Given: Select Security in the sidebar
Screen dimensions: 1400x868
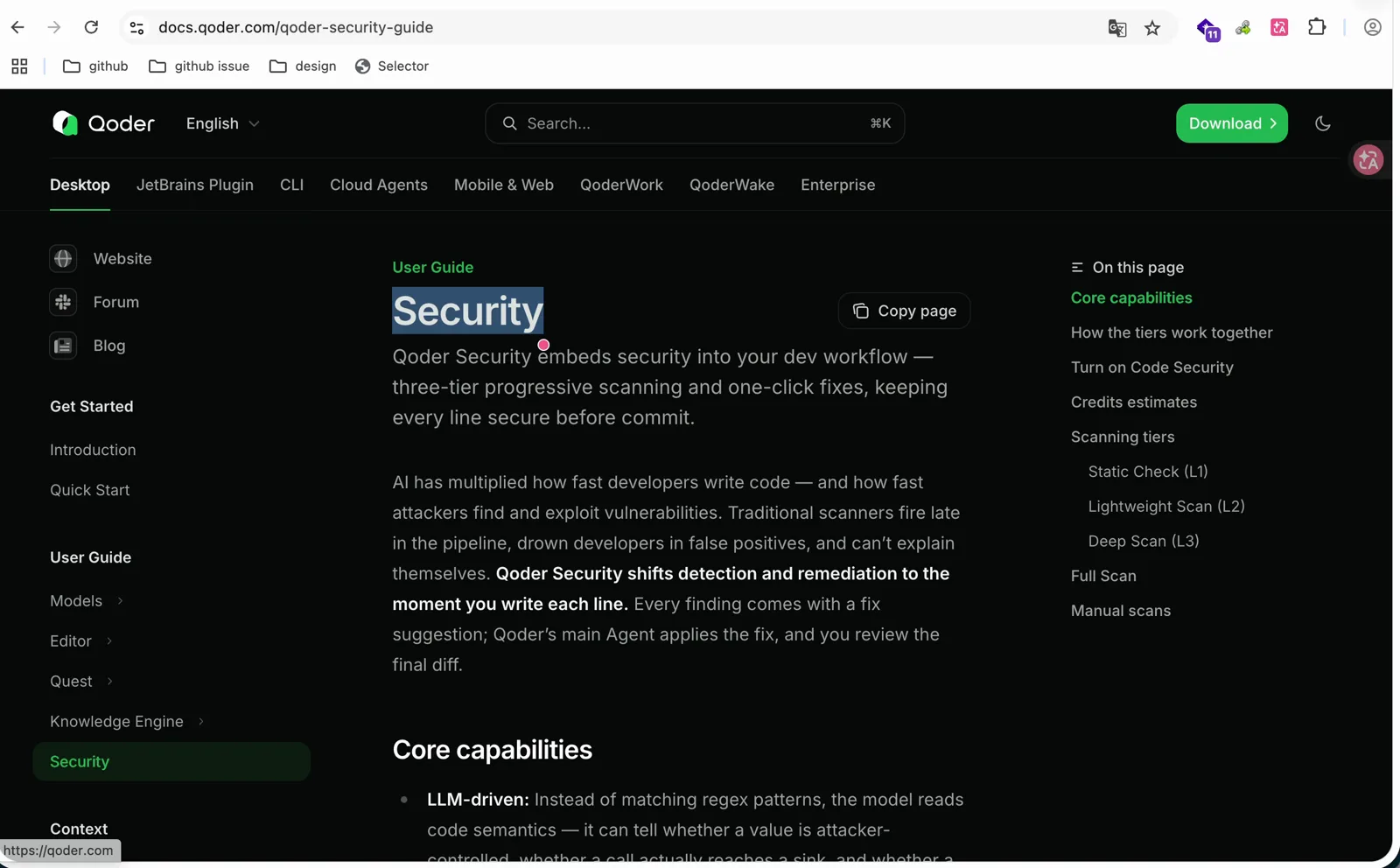Looking at the screenshot, I should tap(171, 761).
